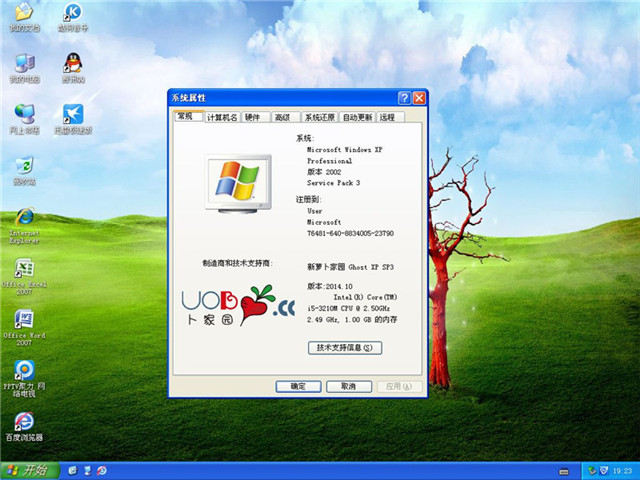This screenshot has width=640, height=480.
Task: Click the 卜家园 radish logo image
Action: (x=238, y=305)
